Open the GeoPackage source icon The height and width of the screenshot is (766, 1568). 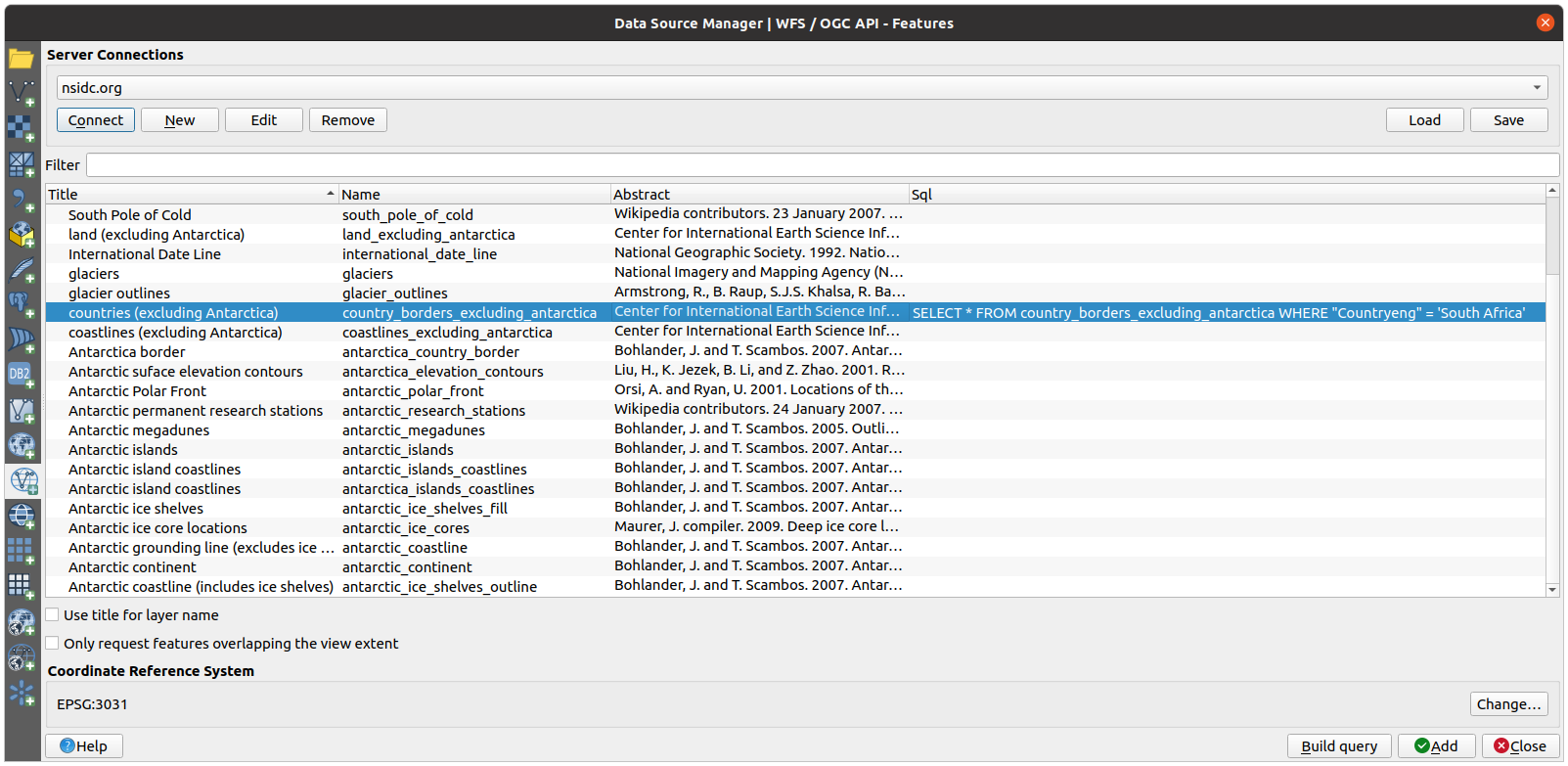(22, 235)
